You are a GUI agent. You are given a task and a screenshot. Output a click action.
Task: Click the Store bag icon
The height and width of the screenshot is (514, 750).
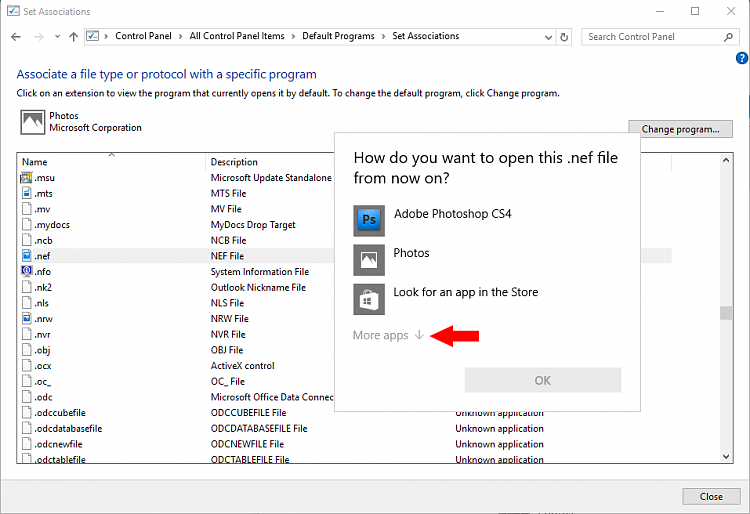369,299
